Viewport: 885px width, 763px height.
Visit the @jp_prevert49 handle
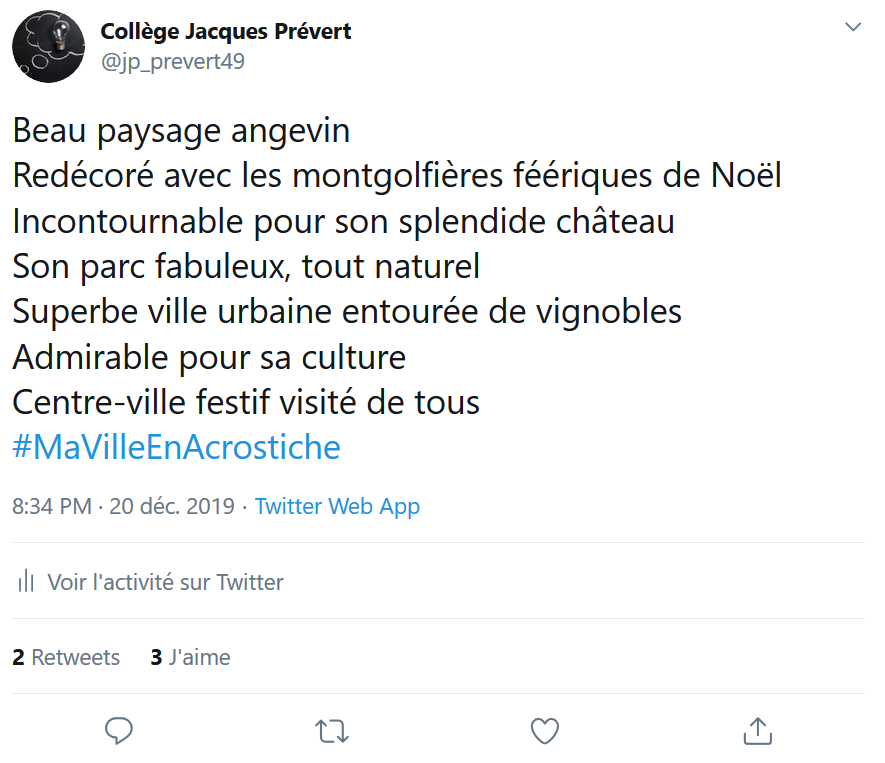[x=172, y=61]
